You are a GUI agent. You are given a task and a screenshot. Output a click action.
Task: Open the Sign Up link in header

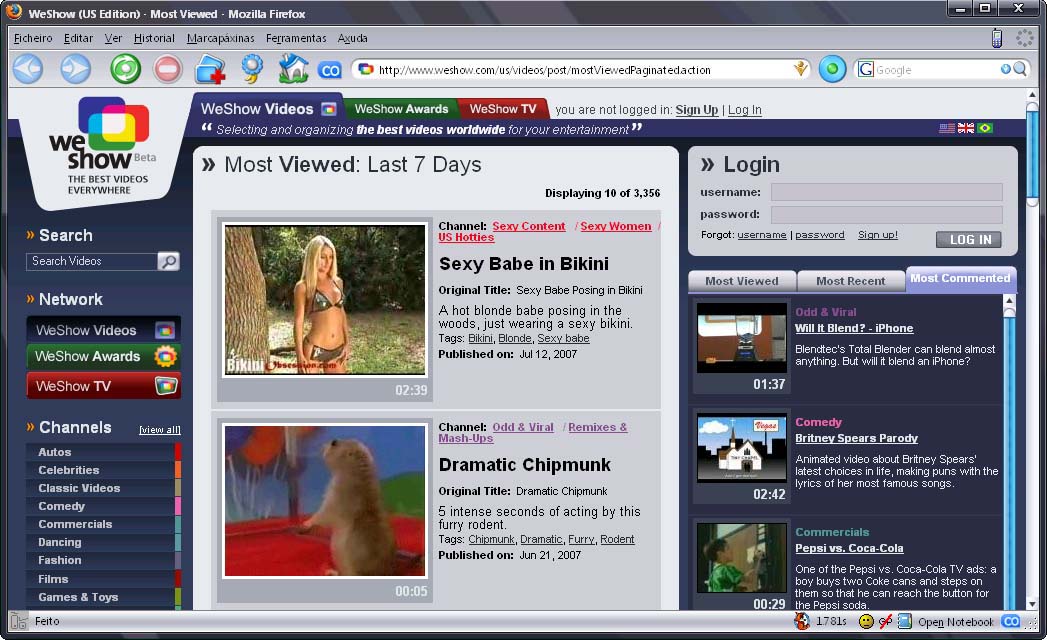tap(696, 110)
